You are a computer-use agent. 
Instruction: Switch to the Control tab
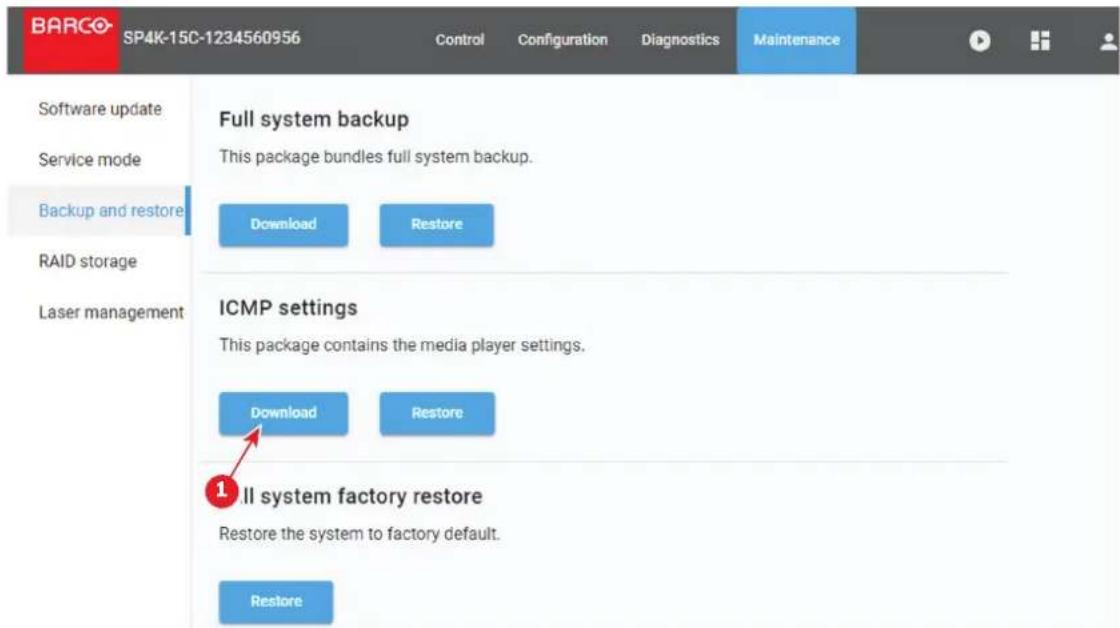coord(459,40)
